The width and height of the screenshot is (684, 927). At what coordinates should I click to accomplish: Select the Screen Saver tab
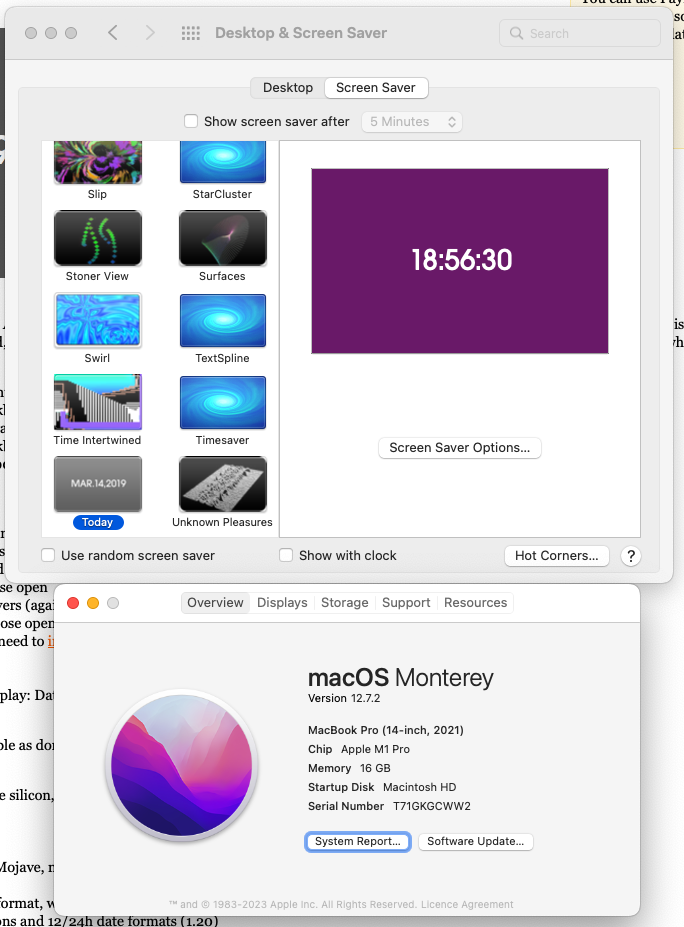tap(376, 87)
